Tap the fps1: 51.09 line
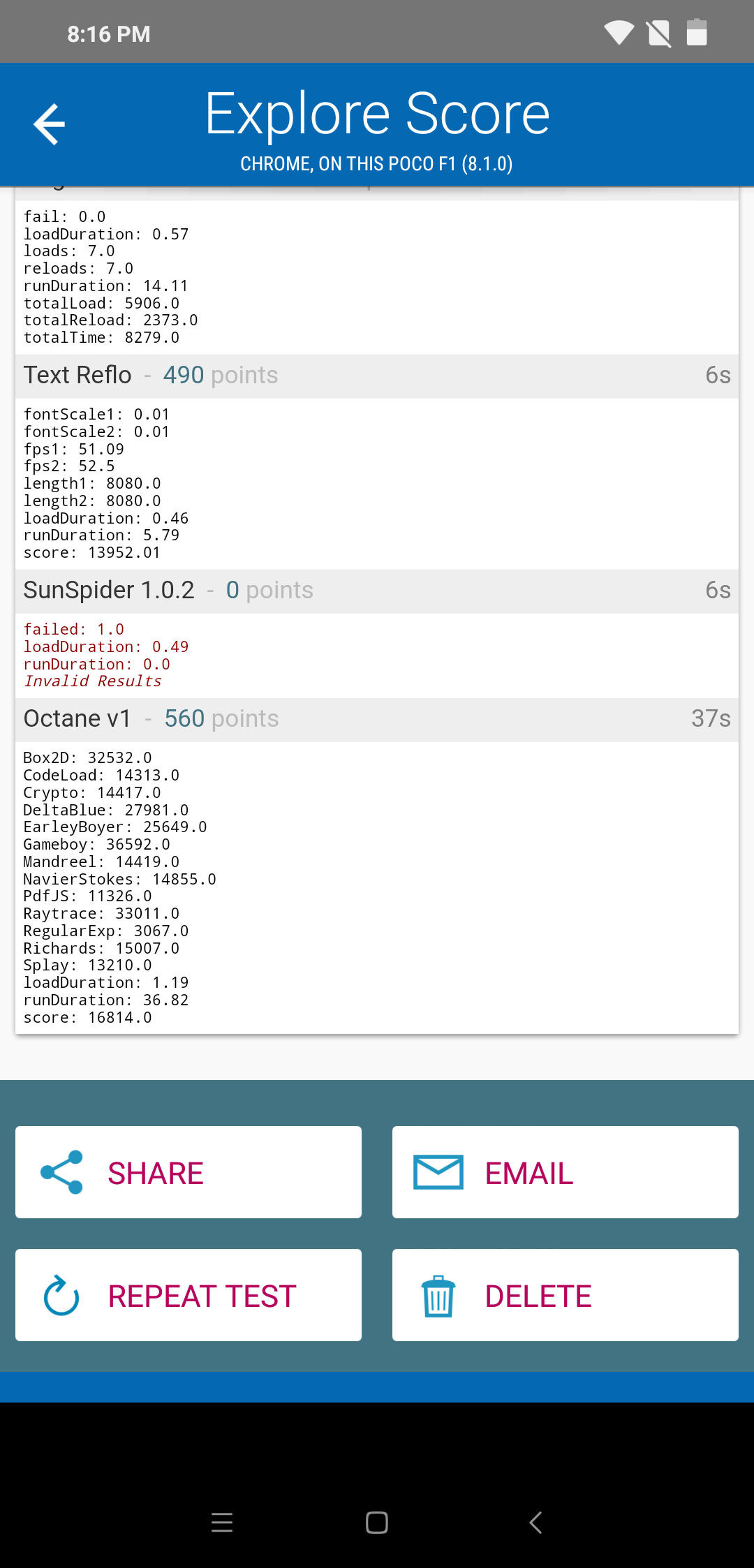This screenshot has width=754, height=1568. coord(74,450)
